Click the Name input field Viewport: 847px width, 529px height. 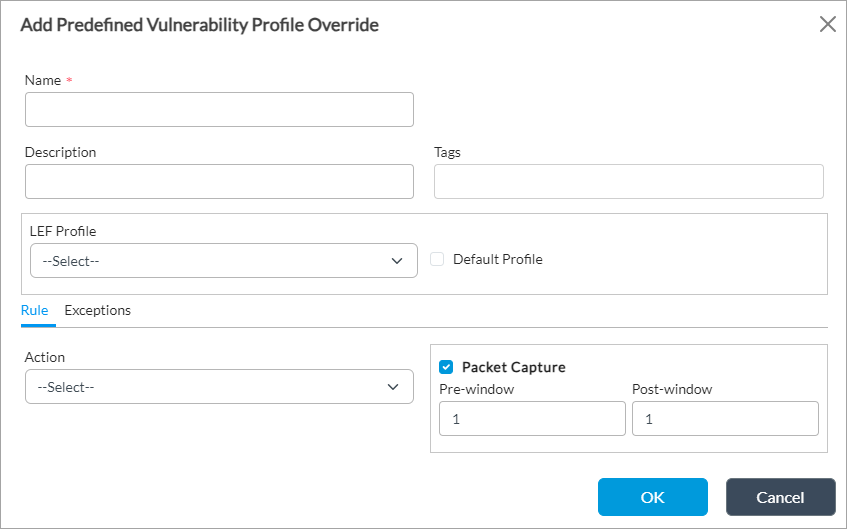click(x=219, y=110)
